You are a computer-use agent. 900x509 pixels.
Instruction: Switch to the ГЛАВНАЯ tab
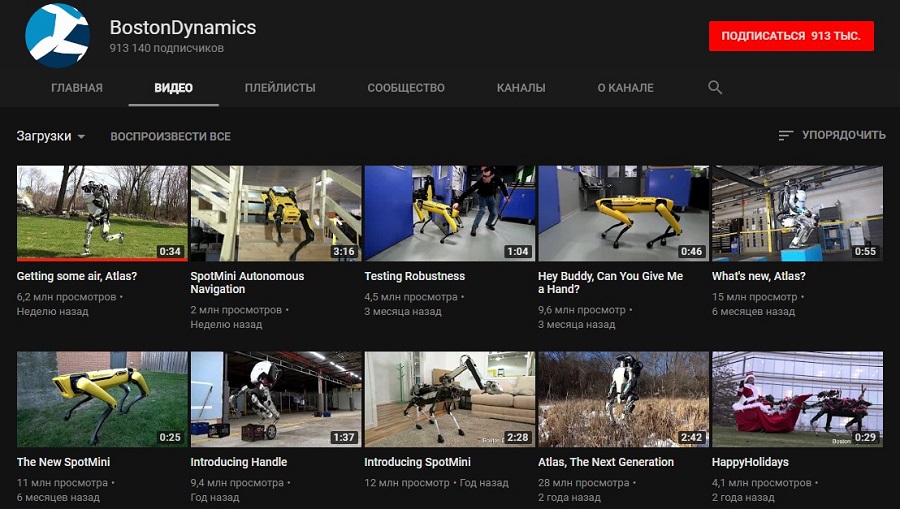[77, 88]
